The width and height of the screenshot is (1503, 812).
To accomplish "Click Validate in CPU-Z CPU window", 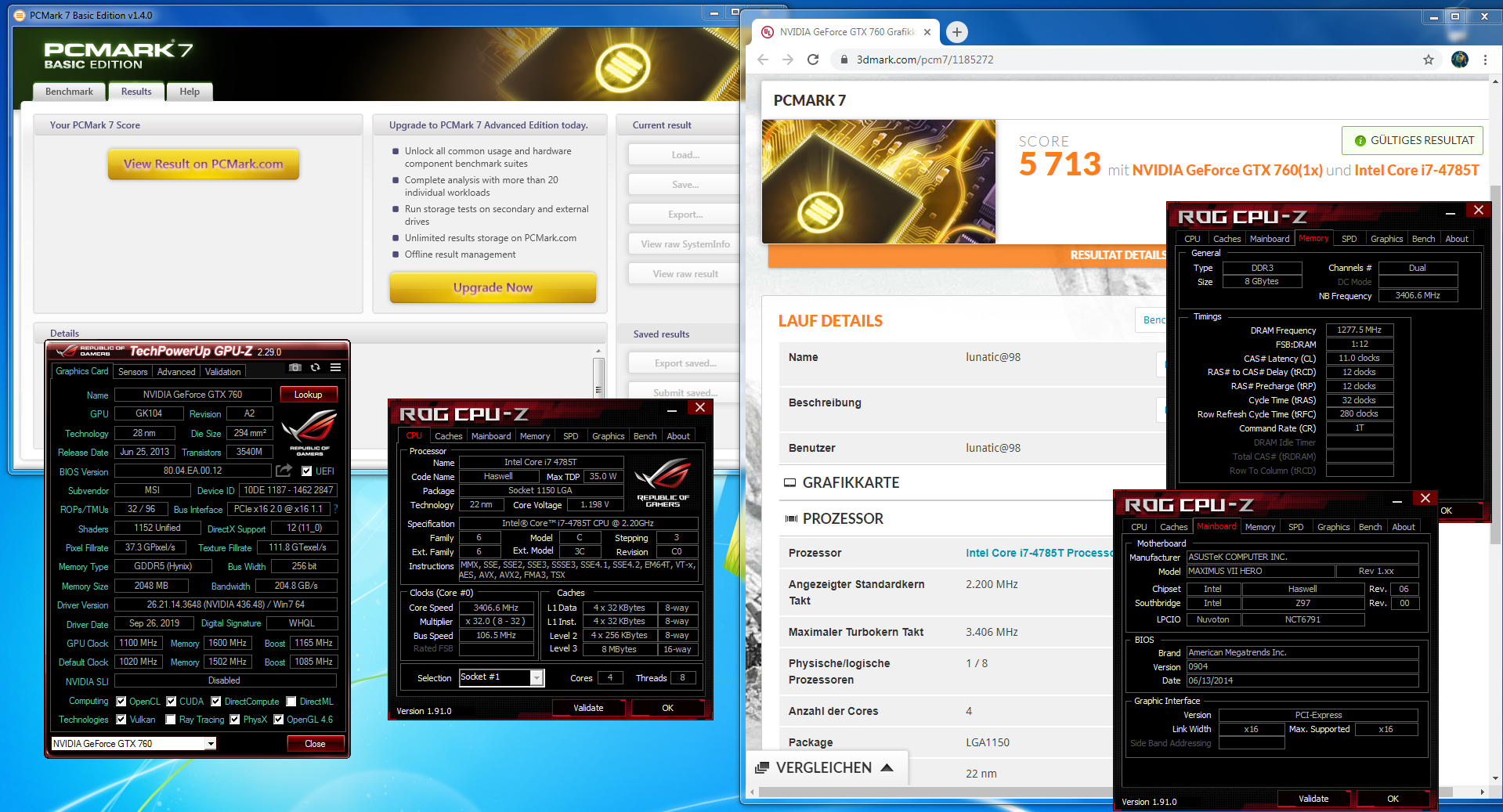I will tap(588, 708).
